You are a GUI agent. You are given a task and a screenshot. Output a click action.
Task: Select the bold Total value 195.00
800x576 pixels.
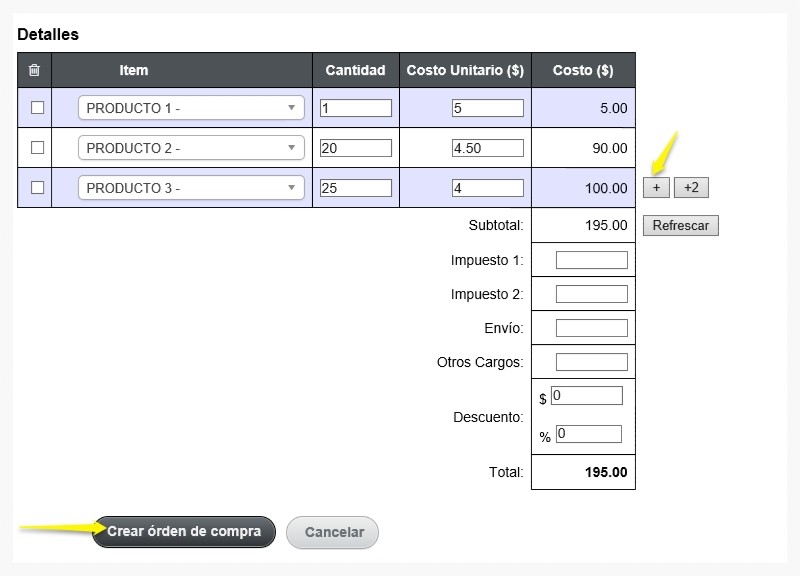pos(606,472)
